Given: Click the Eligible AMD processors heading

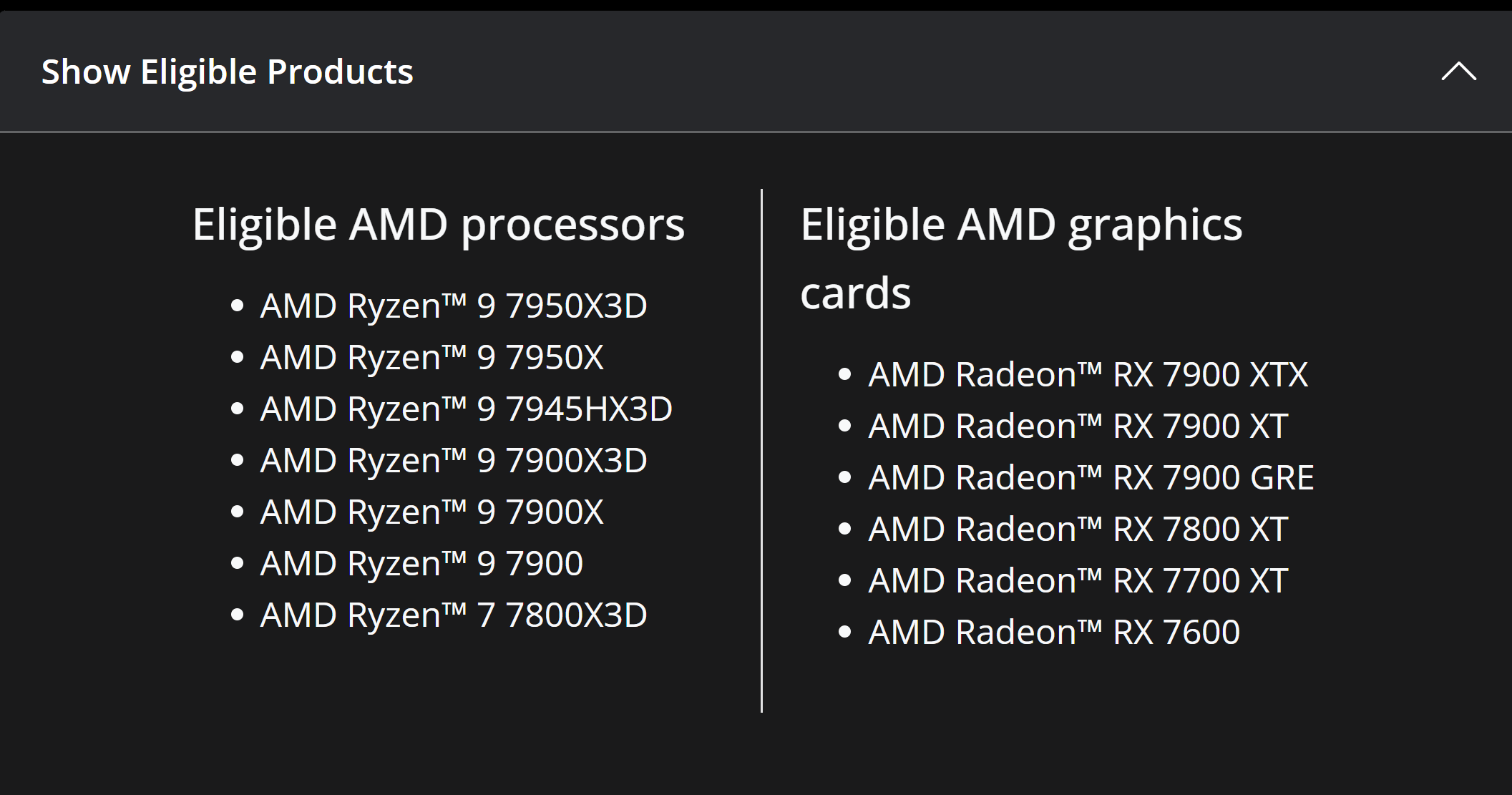Looking at the screenshot, I should point(438,225).
